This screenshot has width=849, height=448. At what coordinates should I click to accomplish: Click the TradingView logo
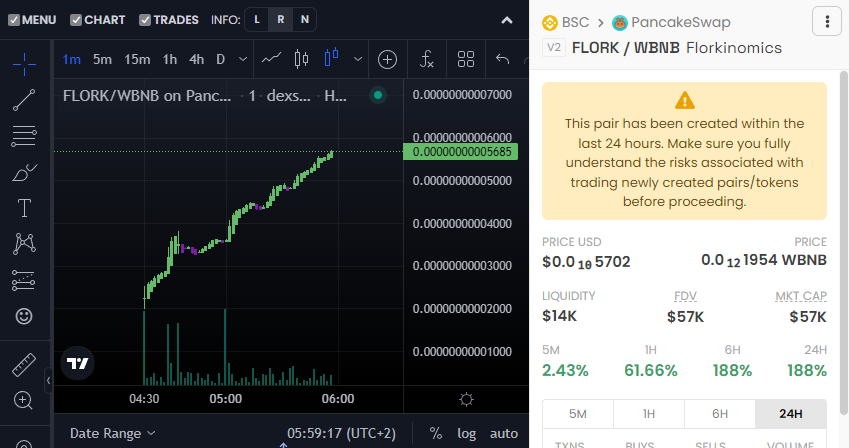click(77, 363)
